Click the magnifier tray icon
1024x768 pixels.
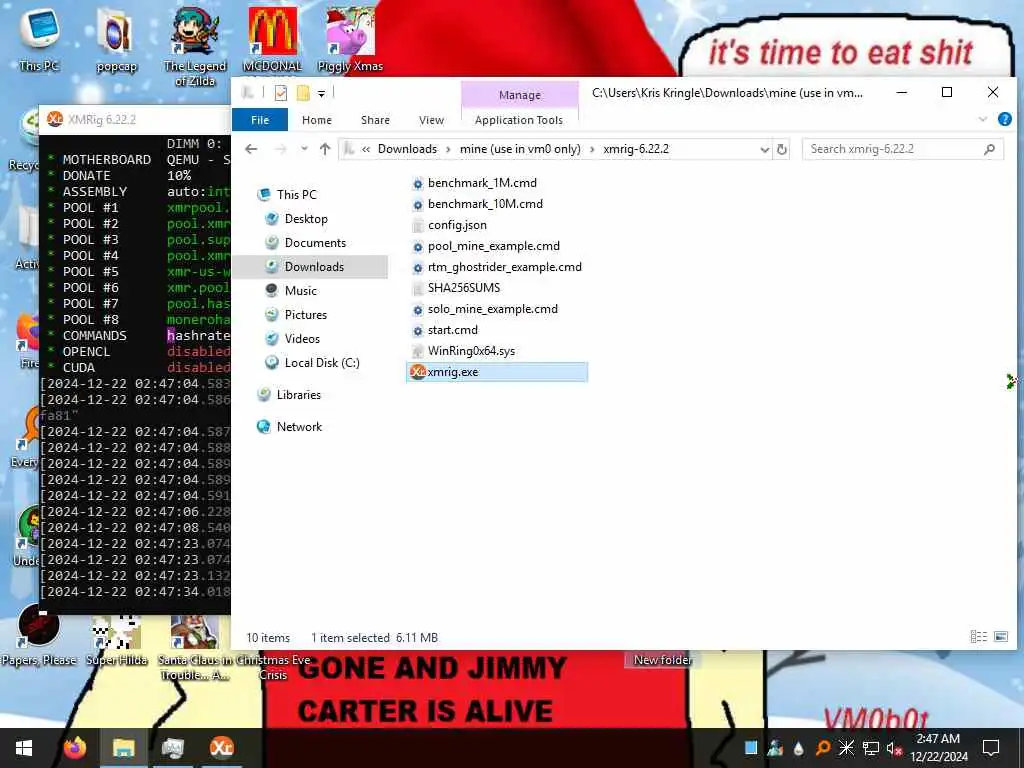pos(823,748)
